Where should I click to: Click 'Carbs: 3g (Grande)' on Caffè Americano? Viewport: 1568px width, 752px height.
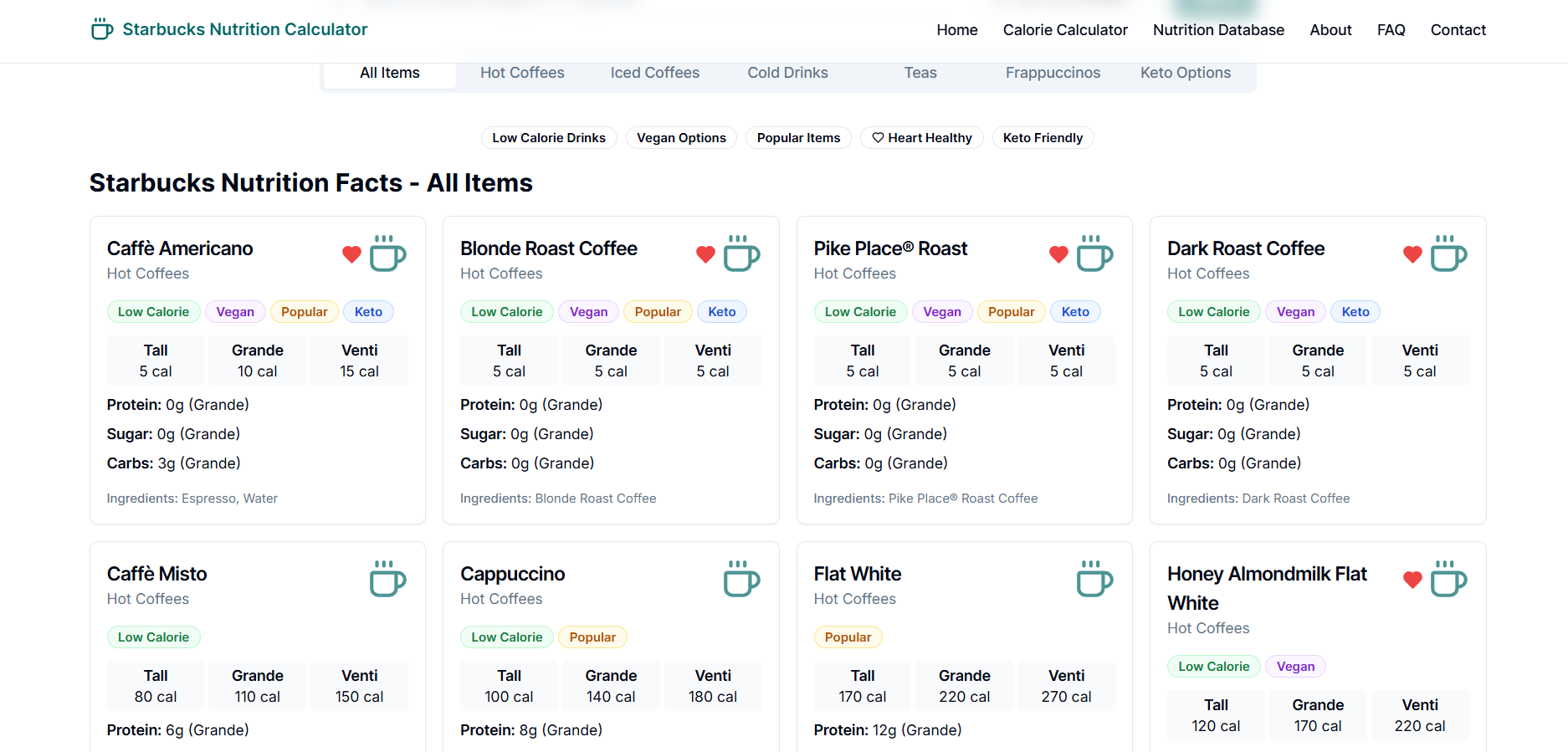pyautogui.click(x=174, y=463)
